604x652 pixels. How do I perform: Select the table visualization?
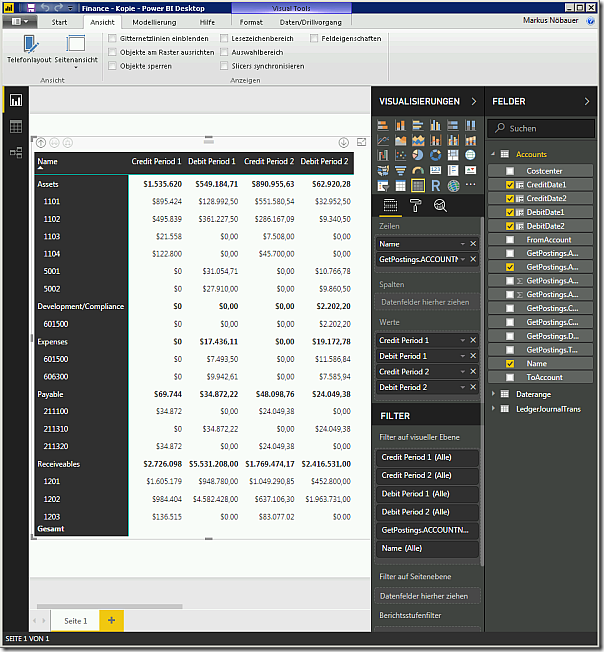tap(400, 185)
